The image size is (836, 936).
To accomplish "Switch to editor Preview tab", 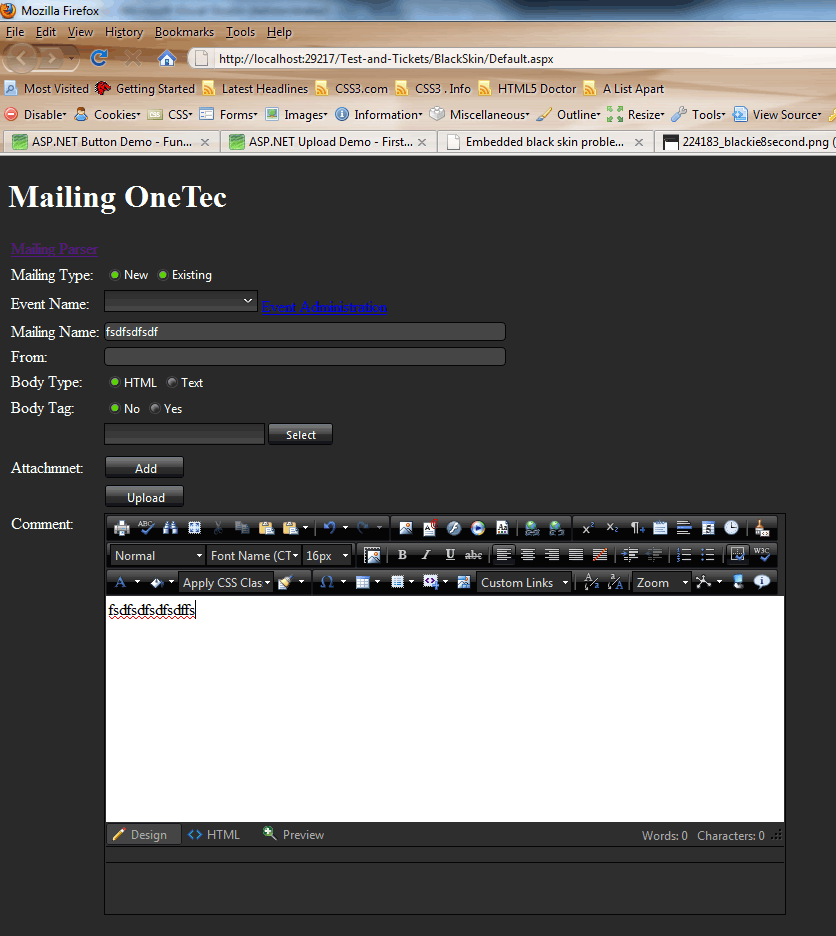I will [293, 835].
